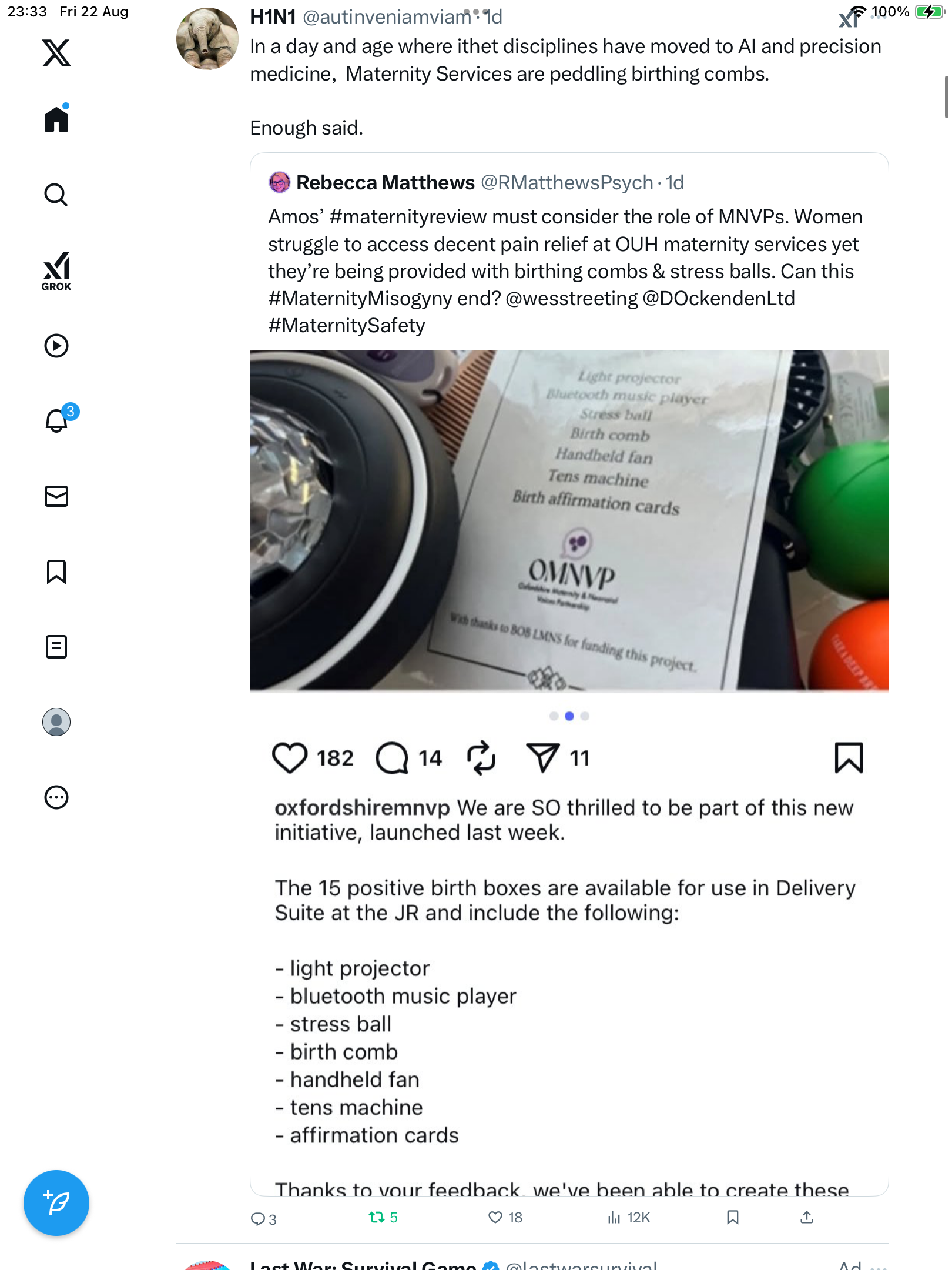Viewport: 952px width, 1270px height.
Task: Open the video tab icon
Action: pyautogui.click(x=56, y=346)
